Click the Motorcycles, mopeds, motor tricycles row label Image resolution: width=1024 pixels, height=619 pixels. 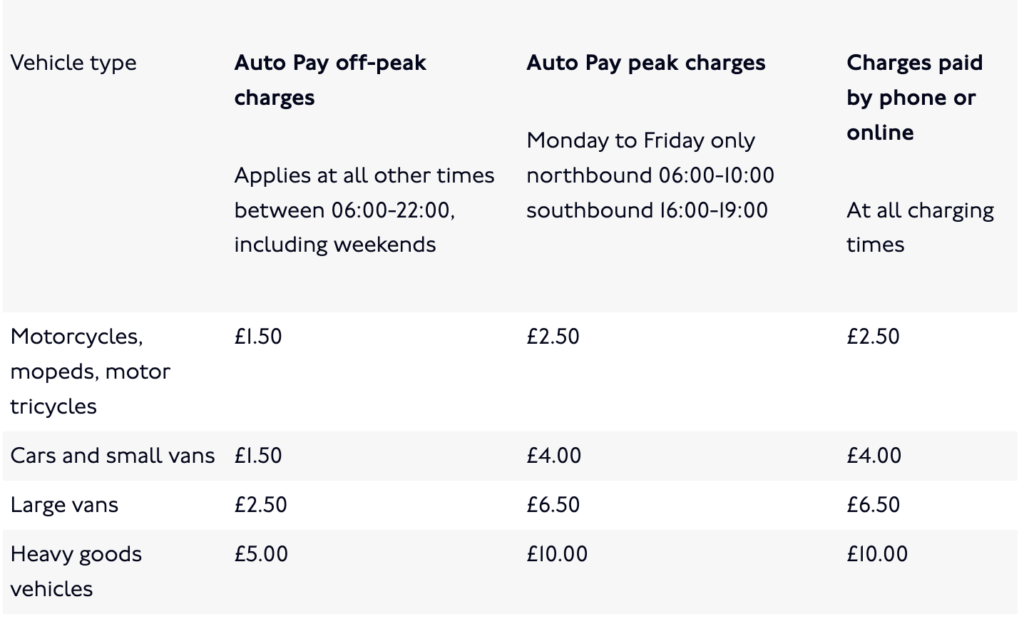90,371
